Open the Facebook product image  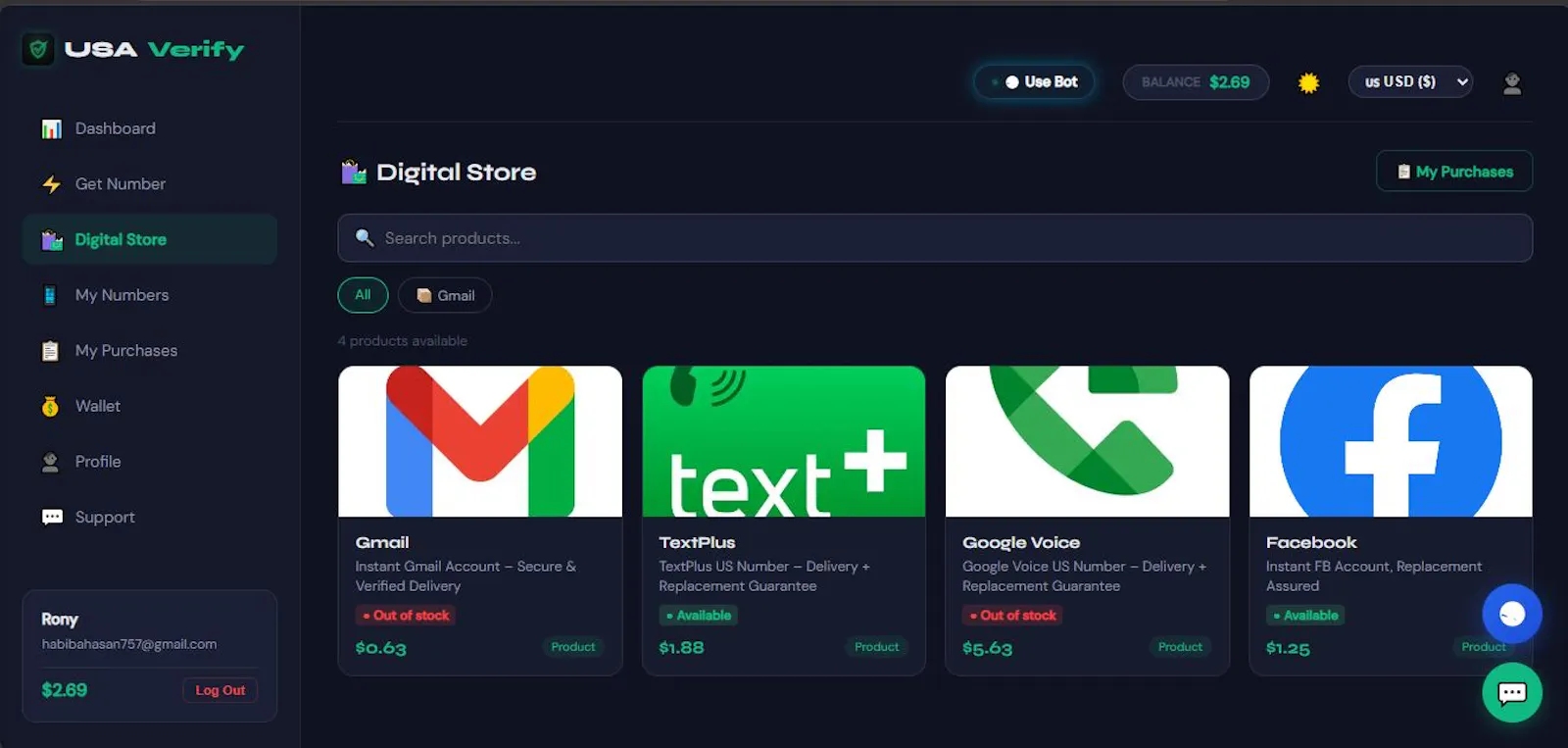(1391, 441)
